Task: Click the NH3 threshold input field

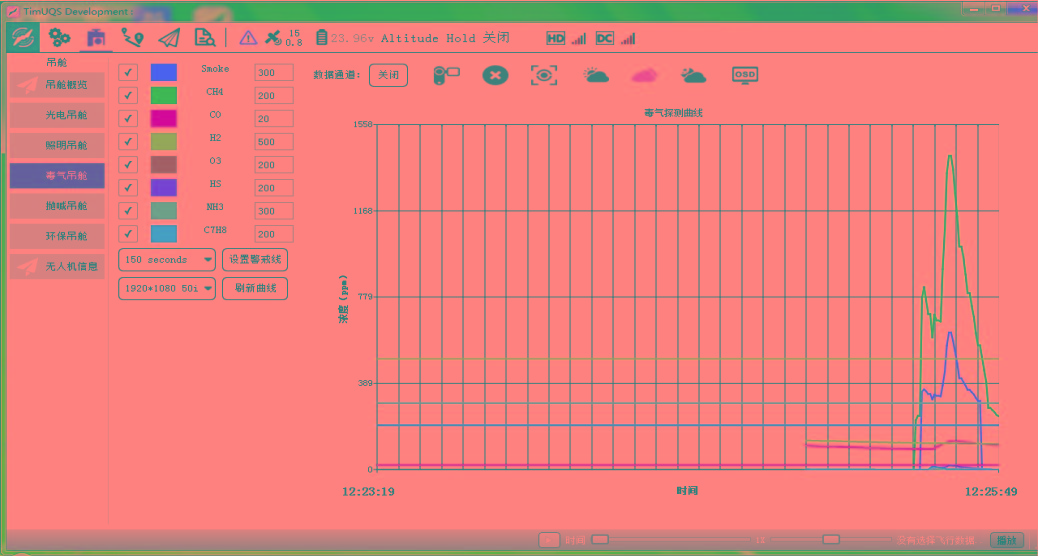Action: pos(274,210)
